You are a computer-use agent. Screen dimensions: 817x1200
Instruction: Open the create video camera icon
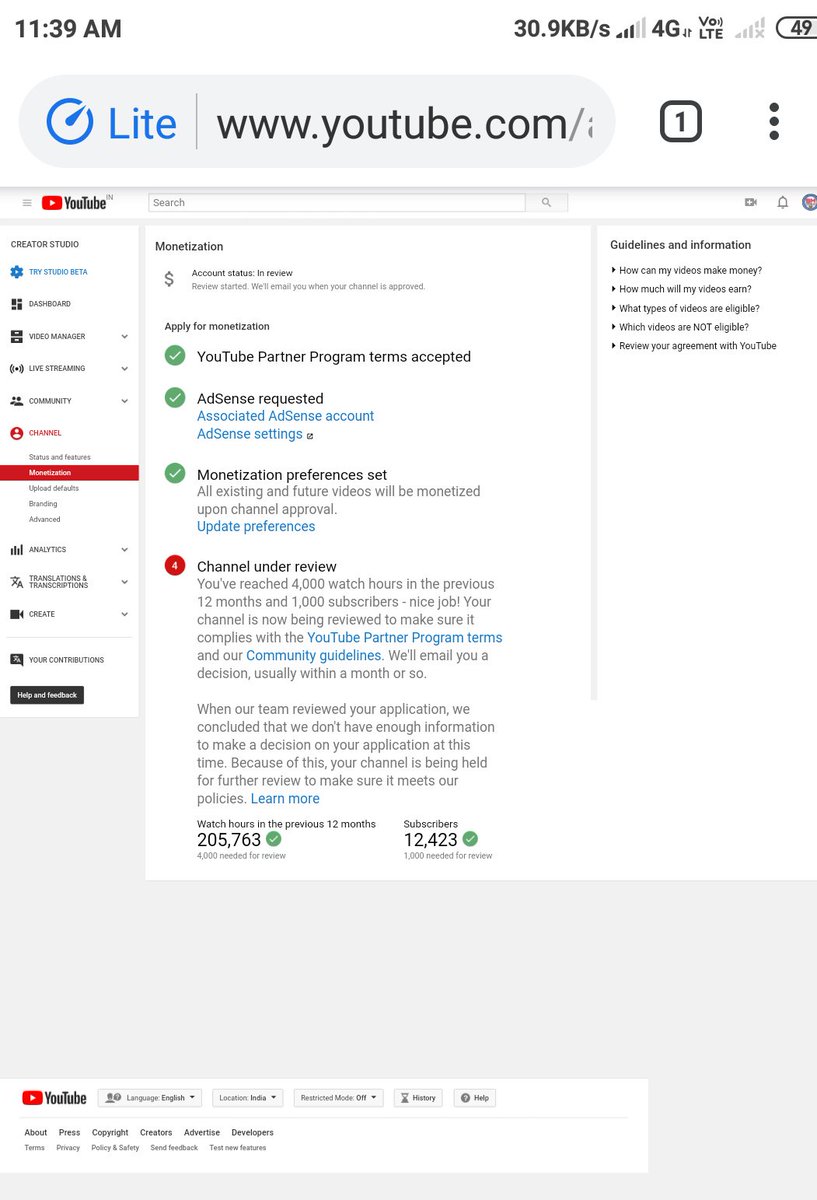[x=751, y=202]
